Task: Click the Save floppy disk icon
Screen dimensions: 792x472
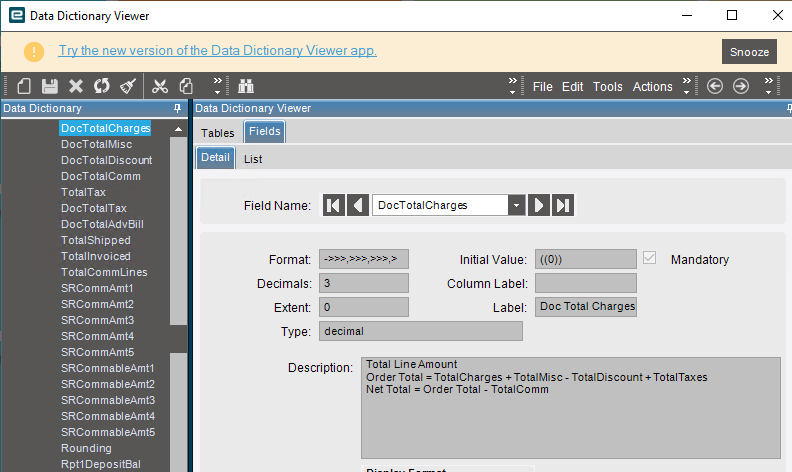Action: pyautogui.click(x=50, y=86)
